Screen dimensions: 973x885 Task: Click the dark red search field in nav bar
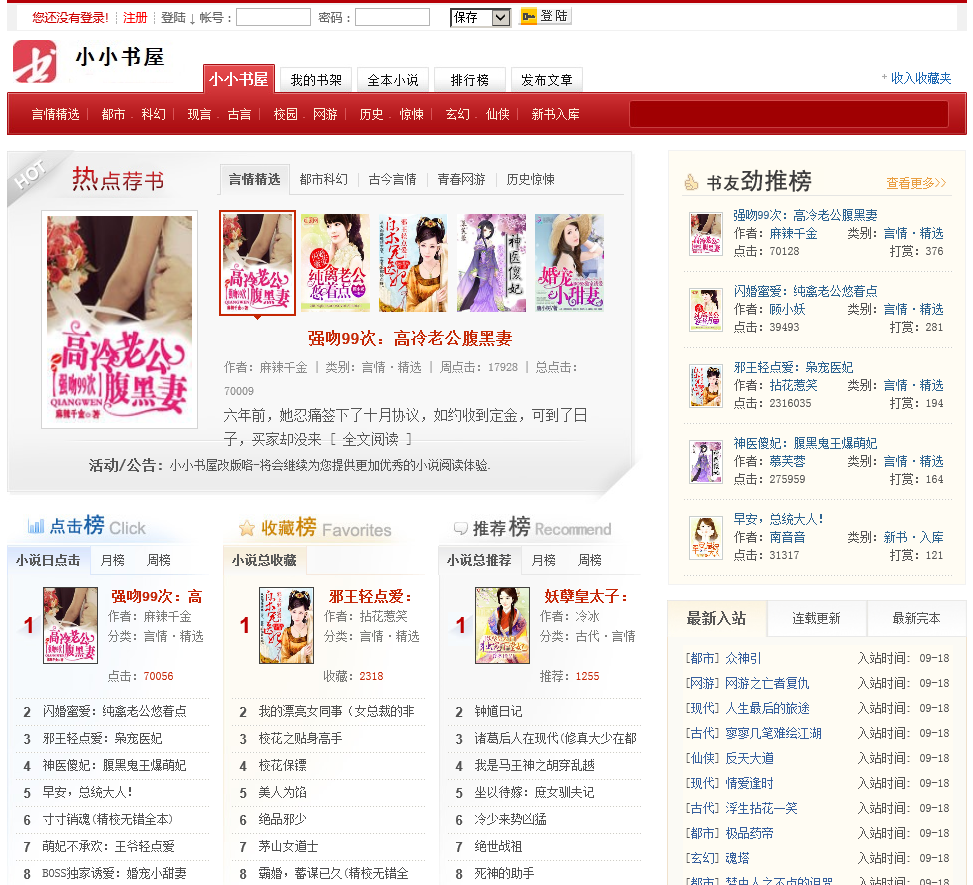click(789, 114)
